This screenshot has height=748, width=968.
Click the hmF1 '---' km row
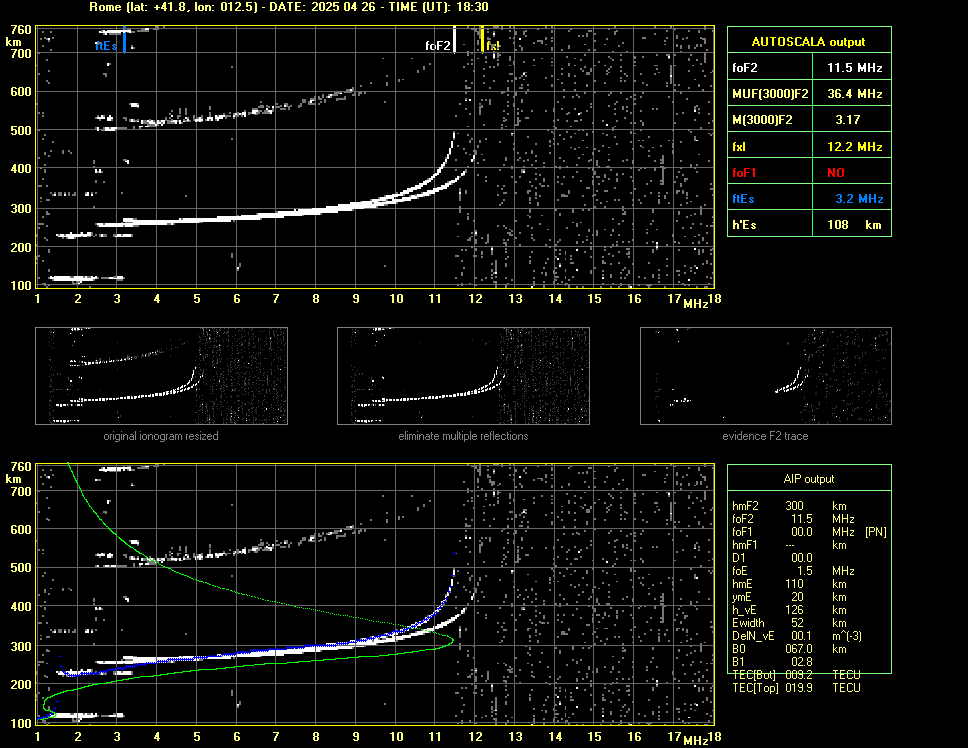pyautogui.click(x=789, y=545)
